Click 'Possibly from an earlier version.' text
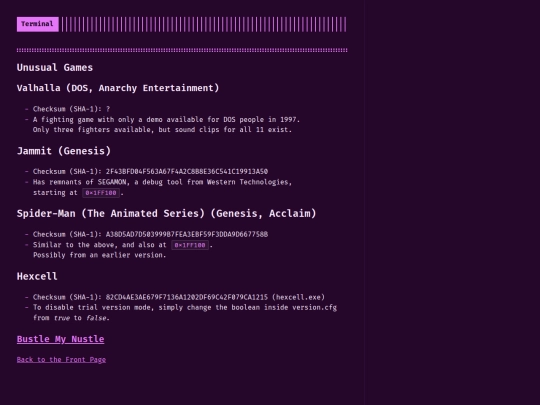 click(x=100, y=255)
